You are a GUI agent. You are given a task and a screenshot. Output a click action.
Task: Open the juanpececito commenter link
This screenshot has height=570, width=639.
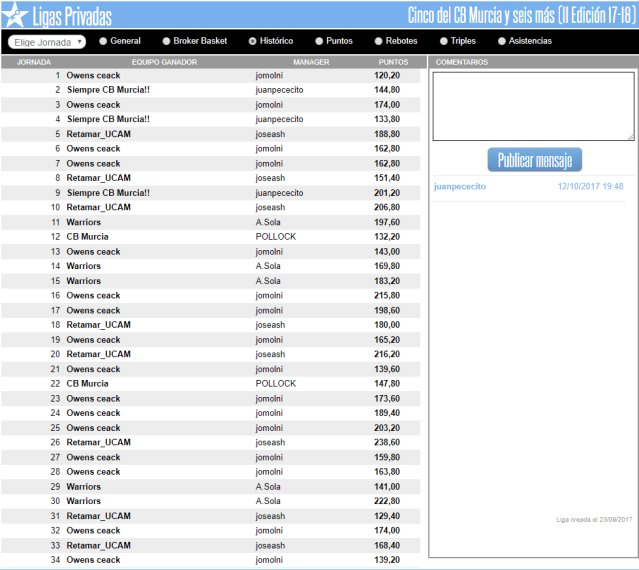[x=460, y=186]
